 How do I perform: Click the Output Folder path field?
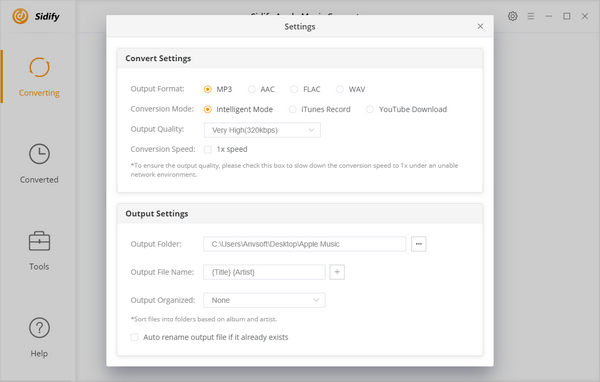tap(305, 244)
